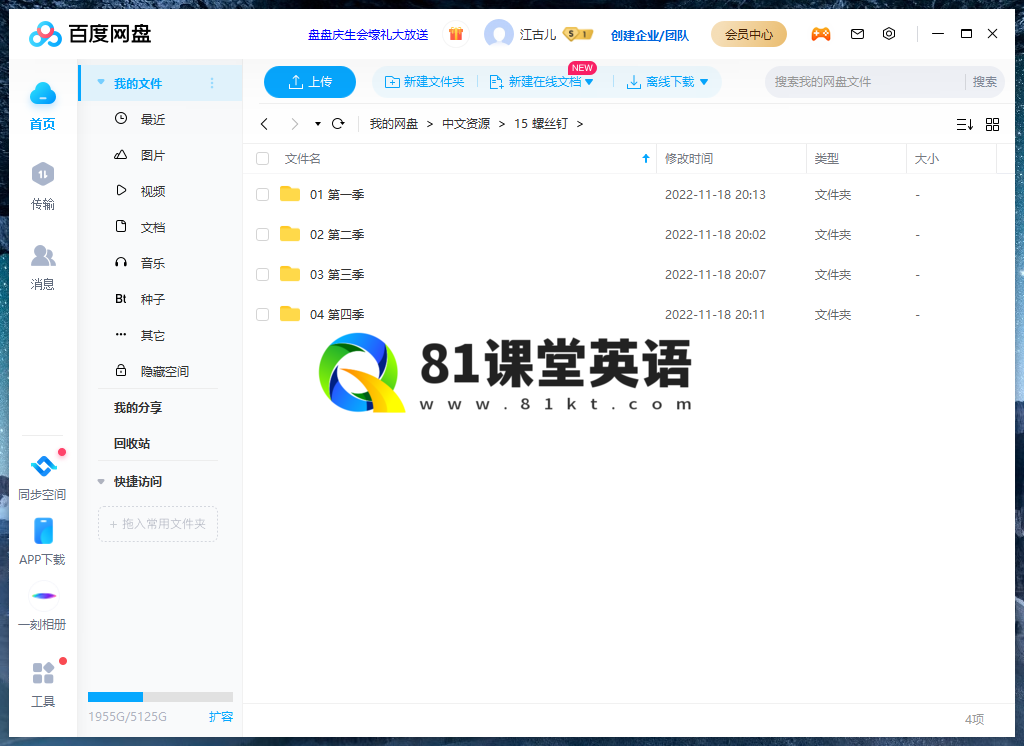Open the 传输 transfer panel icon
The height and width of the screenshot is (746, 1024).
click(42, 176)
